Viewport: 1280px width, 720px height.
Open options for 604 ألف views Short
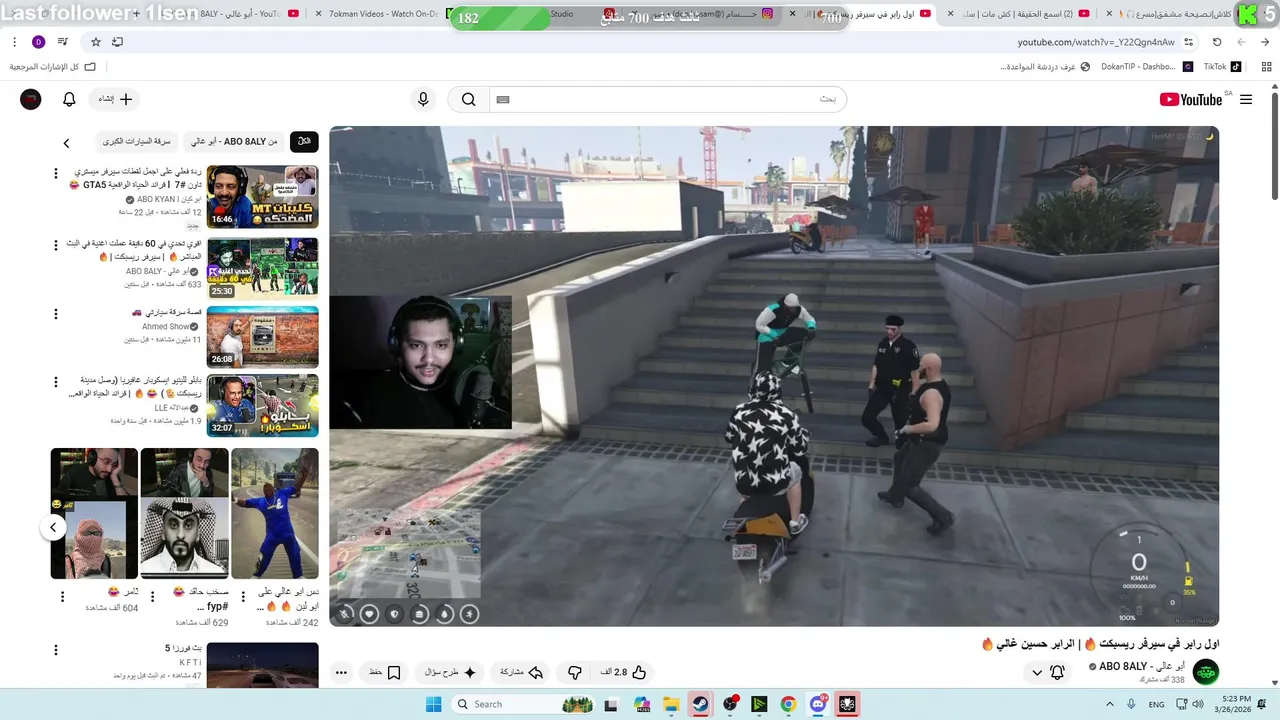tap(62, 597)
